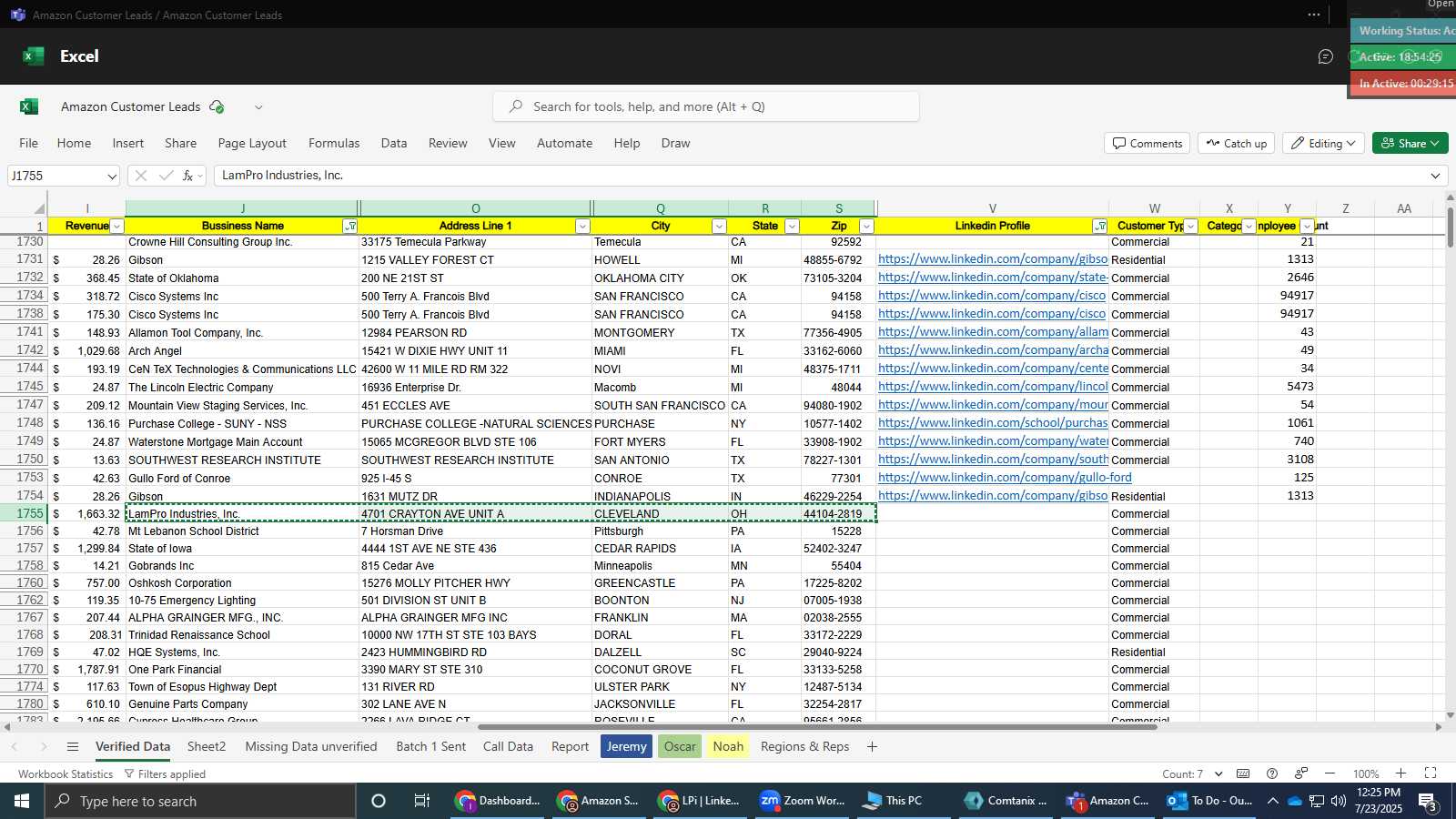Open Windows Start menu

click(22, 801)
